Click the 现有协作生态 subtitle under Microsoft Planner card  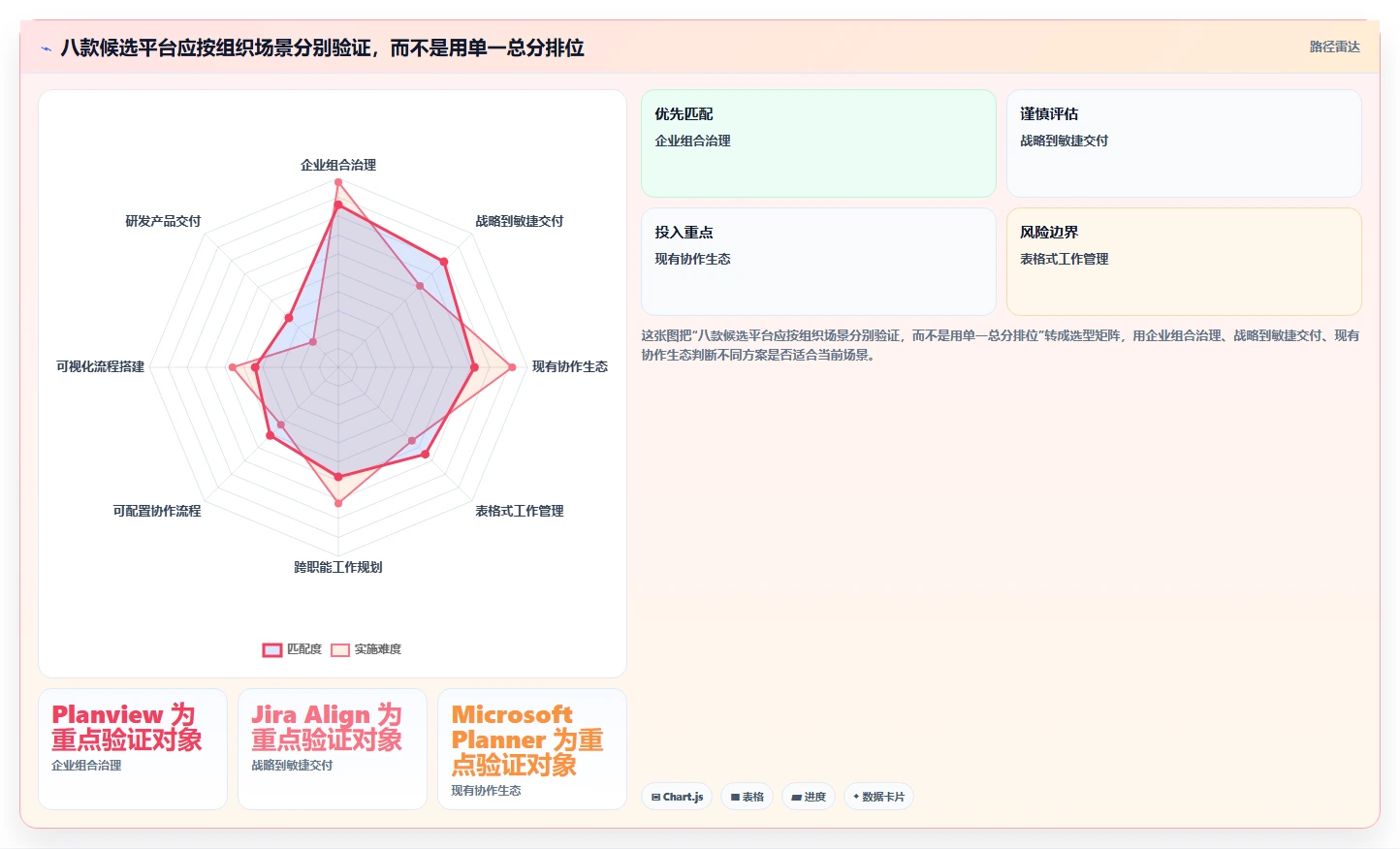pyautogui.click(x=486, y=791)
